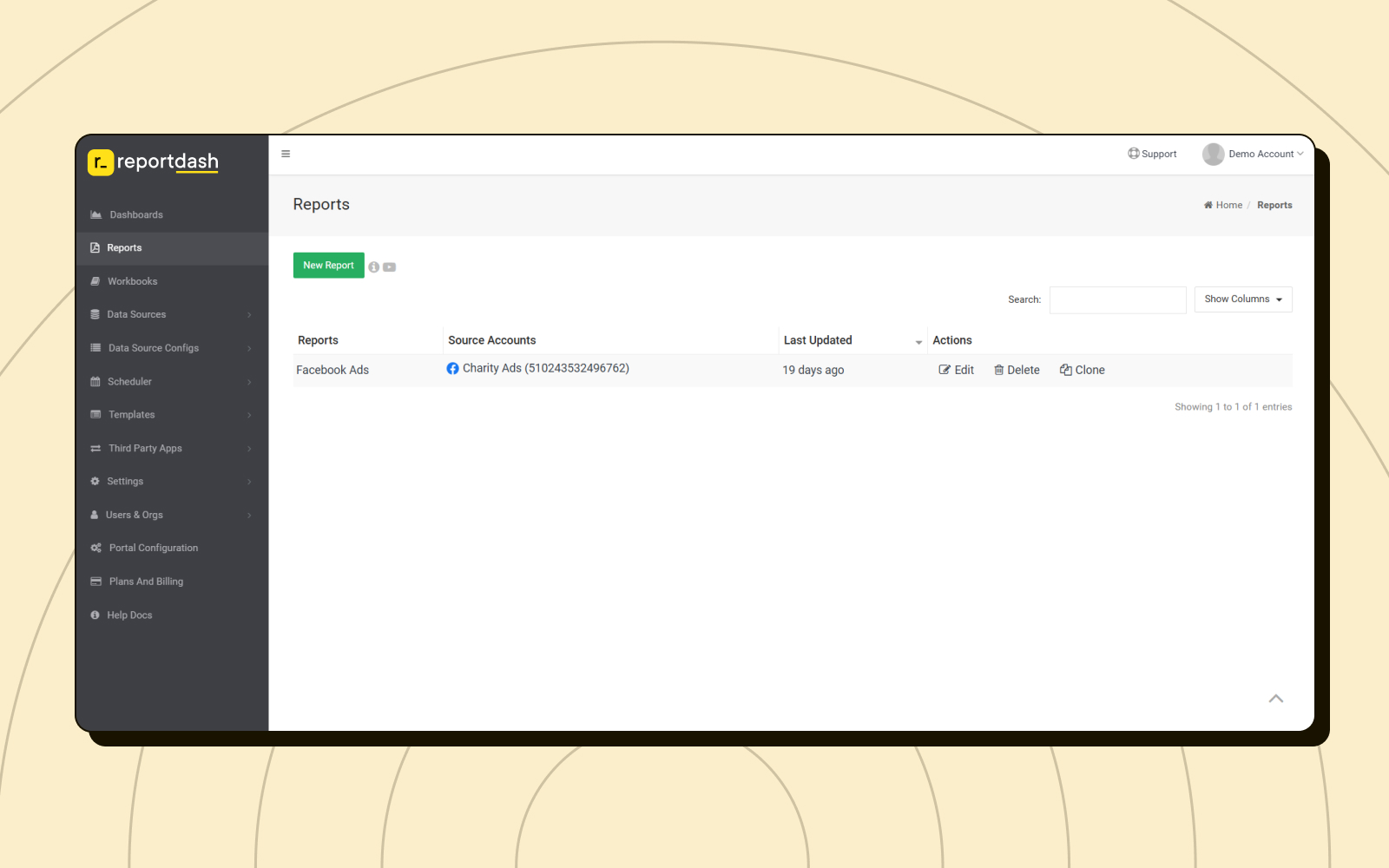The width and height of the screenshot is (1389, 868).
Task: Expand the Templates submenu chevron
Action: [249, 415]
